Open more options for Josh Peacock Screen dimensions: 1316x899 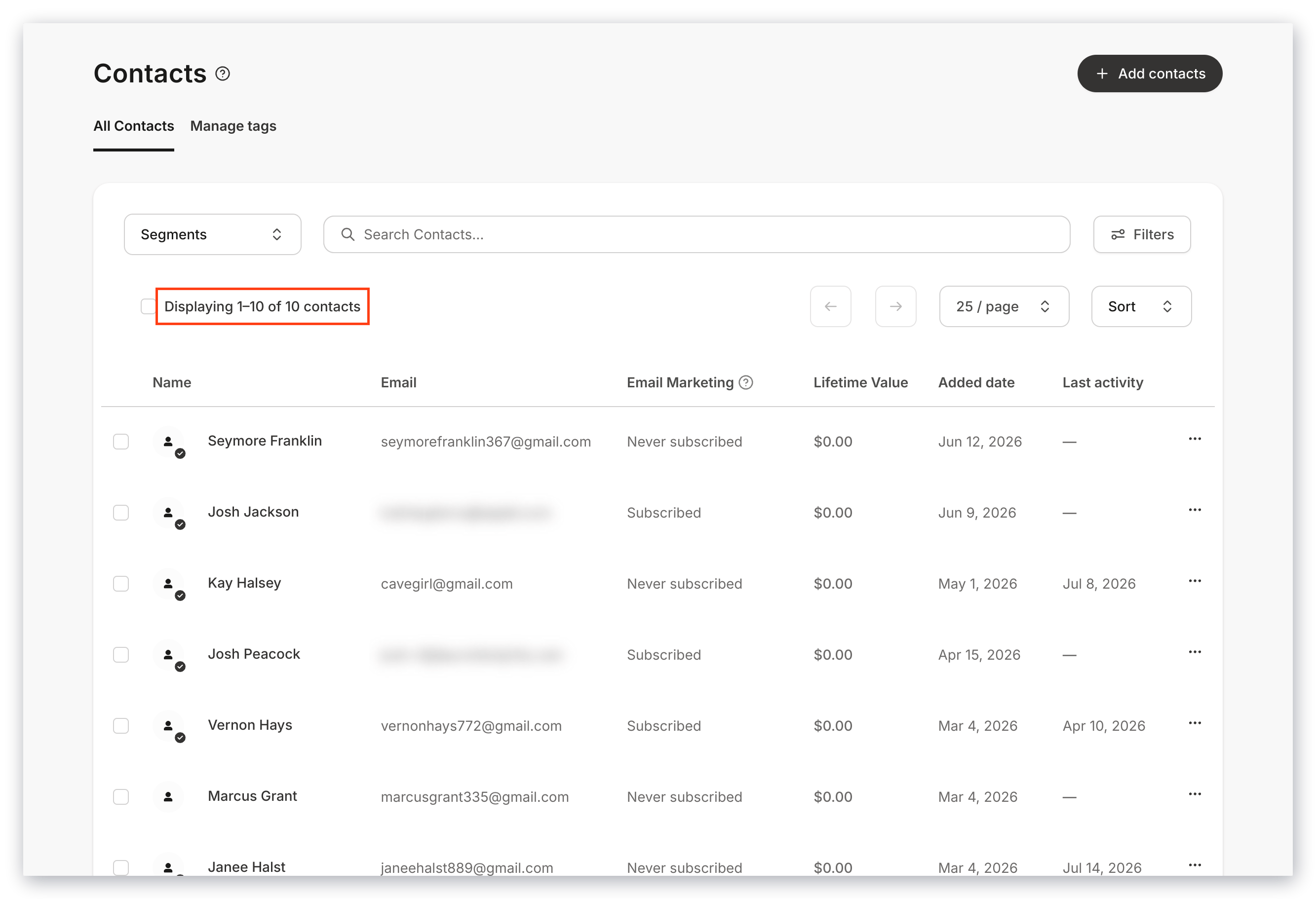1195,652
